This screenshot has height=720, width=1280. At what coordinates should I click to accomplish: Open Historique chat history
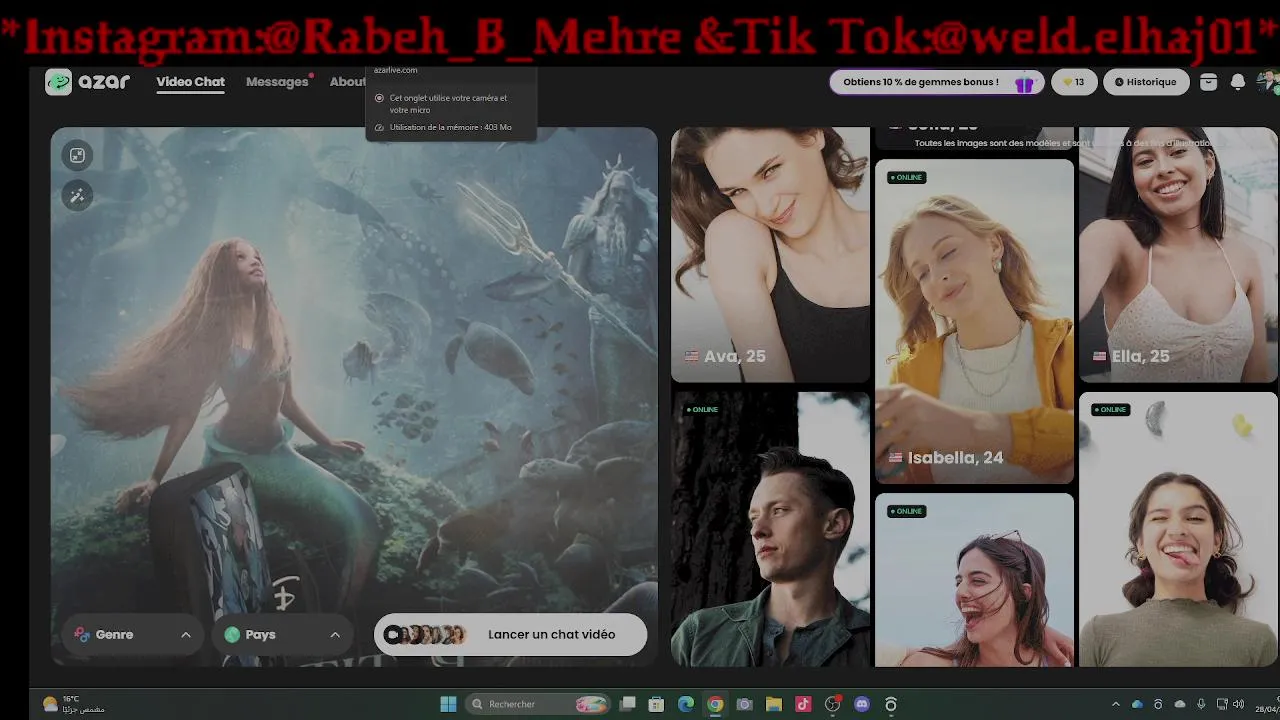1146,82
